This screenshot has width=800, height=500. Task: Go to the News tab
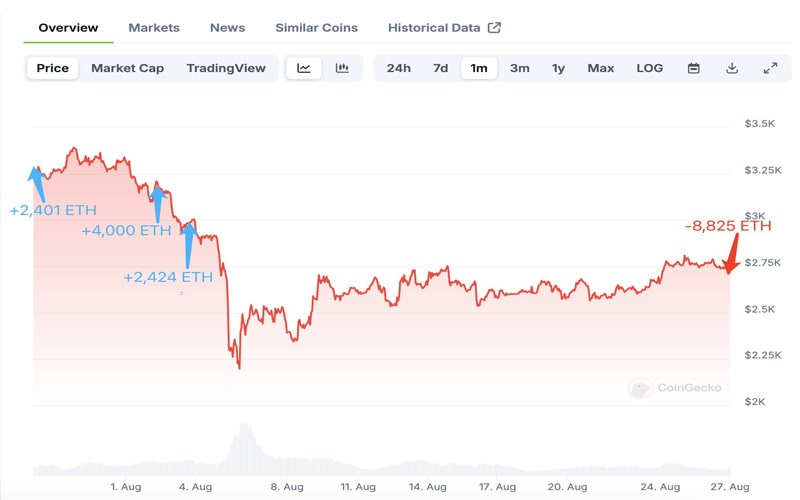227,28
